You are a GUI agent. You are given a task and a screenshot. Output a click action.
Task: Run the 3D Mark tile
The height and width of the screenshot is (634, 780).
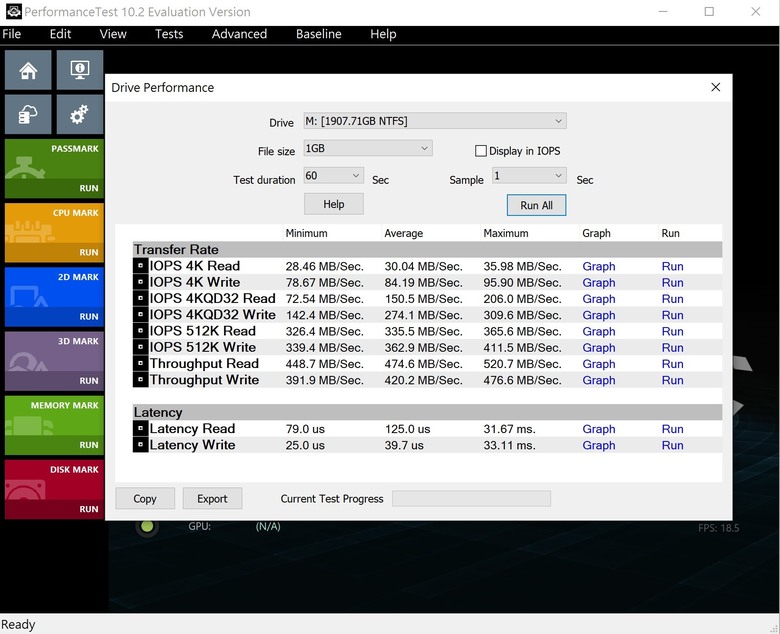pos(54,361)
